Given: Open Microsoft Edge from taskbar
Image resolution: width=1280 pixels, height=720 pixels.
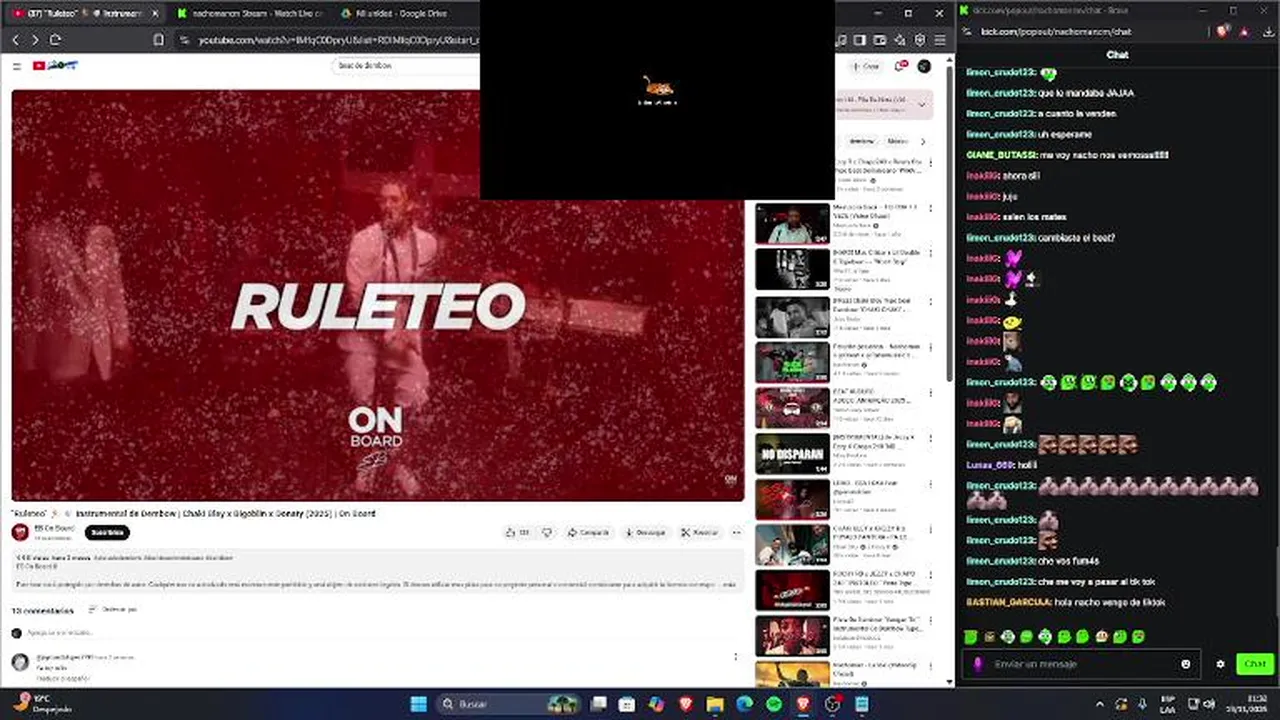Looking at the screenshot, I should point(745,704).
